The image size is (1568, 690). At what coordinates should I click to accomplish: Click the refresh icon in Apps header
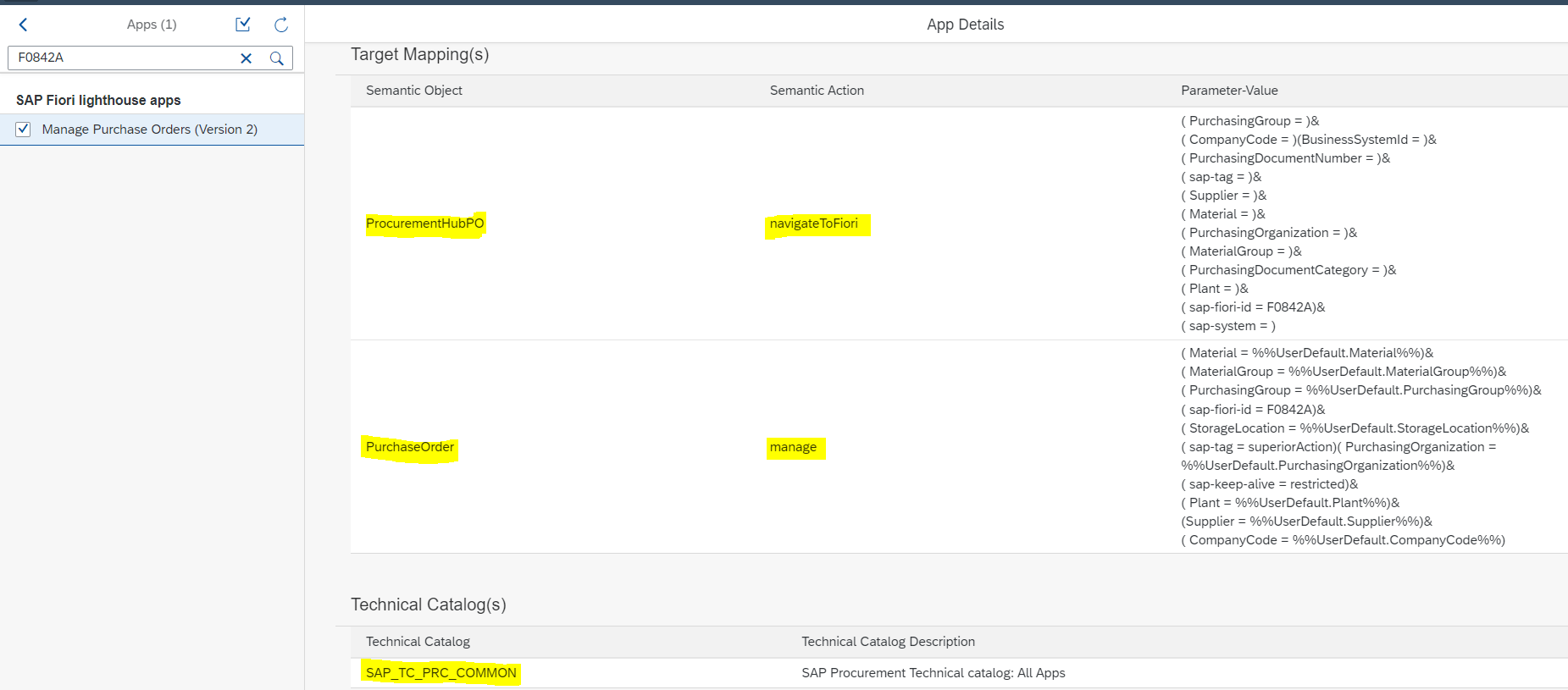[x=281, y=25]
